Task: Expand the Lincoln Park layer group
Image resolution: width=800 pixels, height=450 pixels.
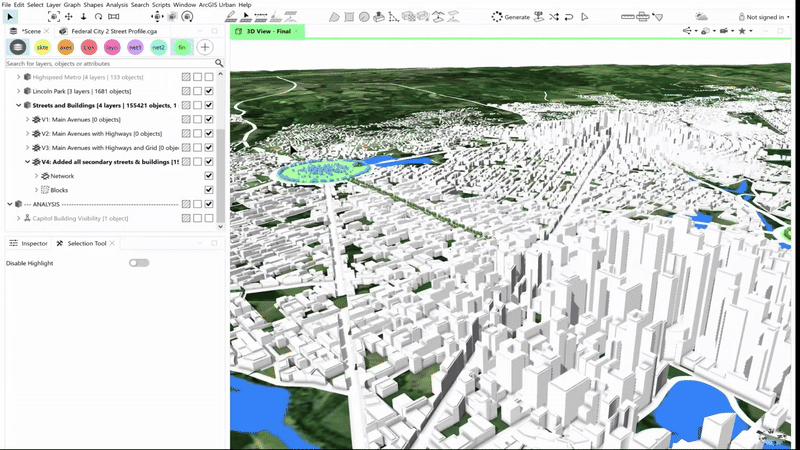Action: [x=18, y=91]
